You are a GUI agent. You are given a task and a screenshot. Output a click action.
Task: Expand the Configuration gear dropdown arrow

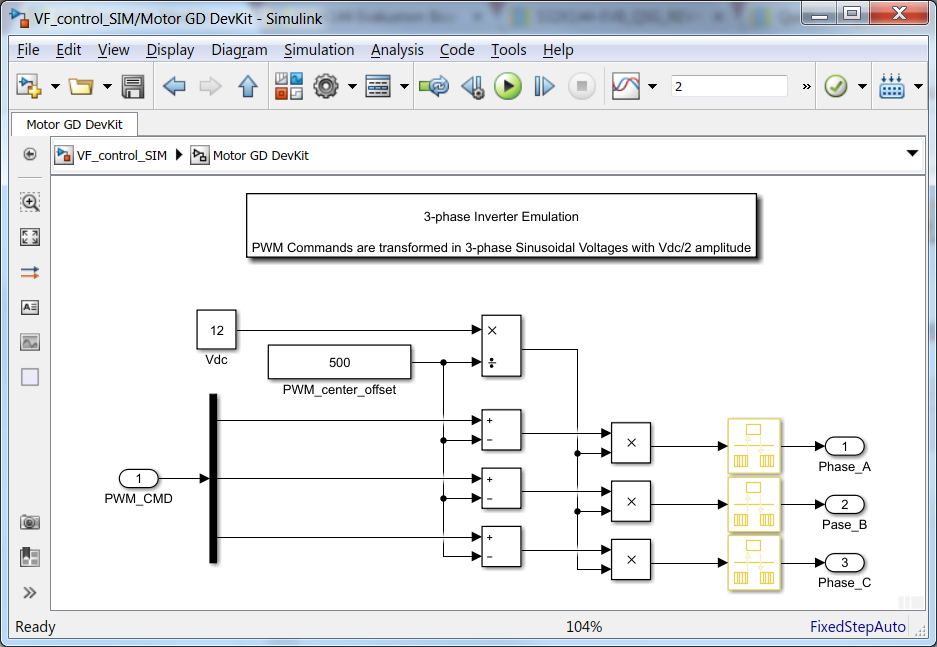(352, 87)
